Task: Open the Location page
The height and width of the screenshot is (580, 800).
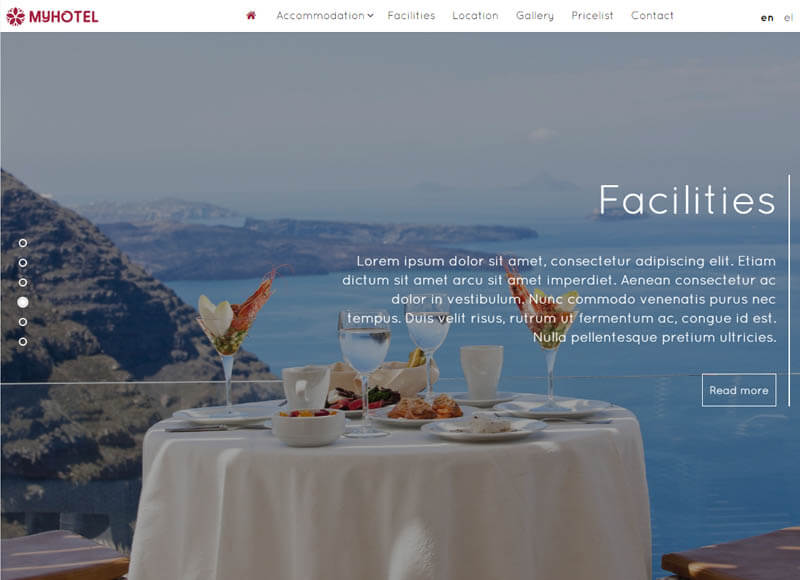Action: pos(475,16)
